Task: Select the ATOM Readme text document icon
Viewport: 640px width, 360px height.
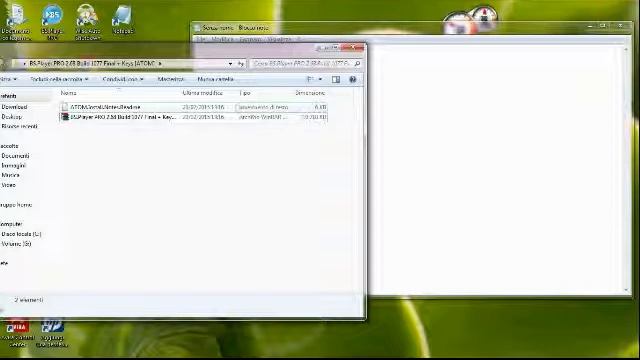Action: 64,107
